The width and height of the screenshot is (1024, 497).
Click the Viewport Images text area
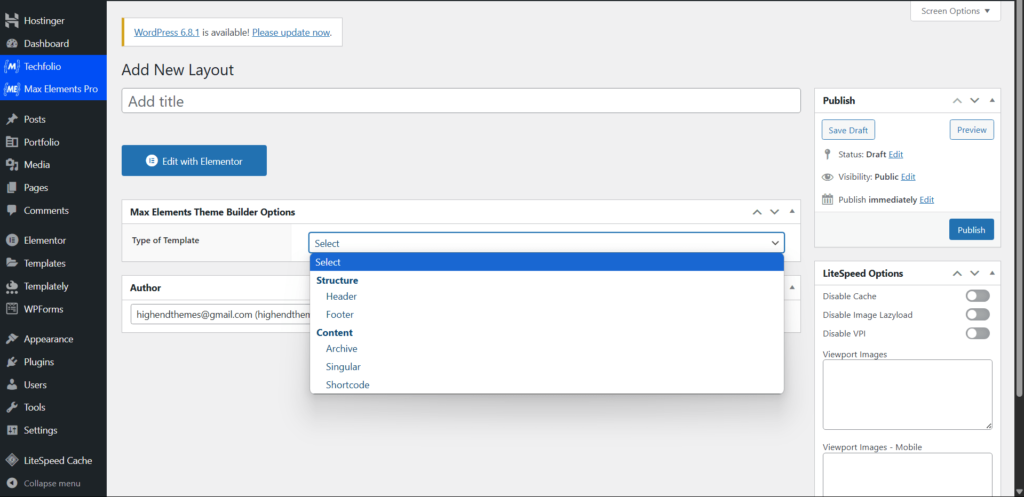click(907, 394)
